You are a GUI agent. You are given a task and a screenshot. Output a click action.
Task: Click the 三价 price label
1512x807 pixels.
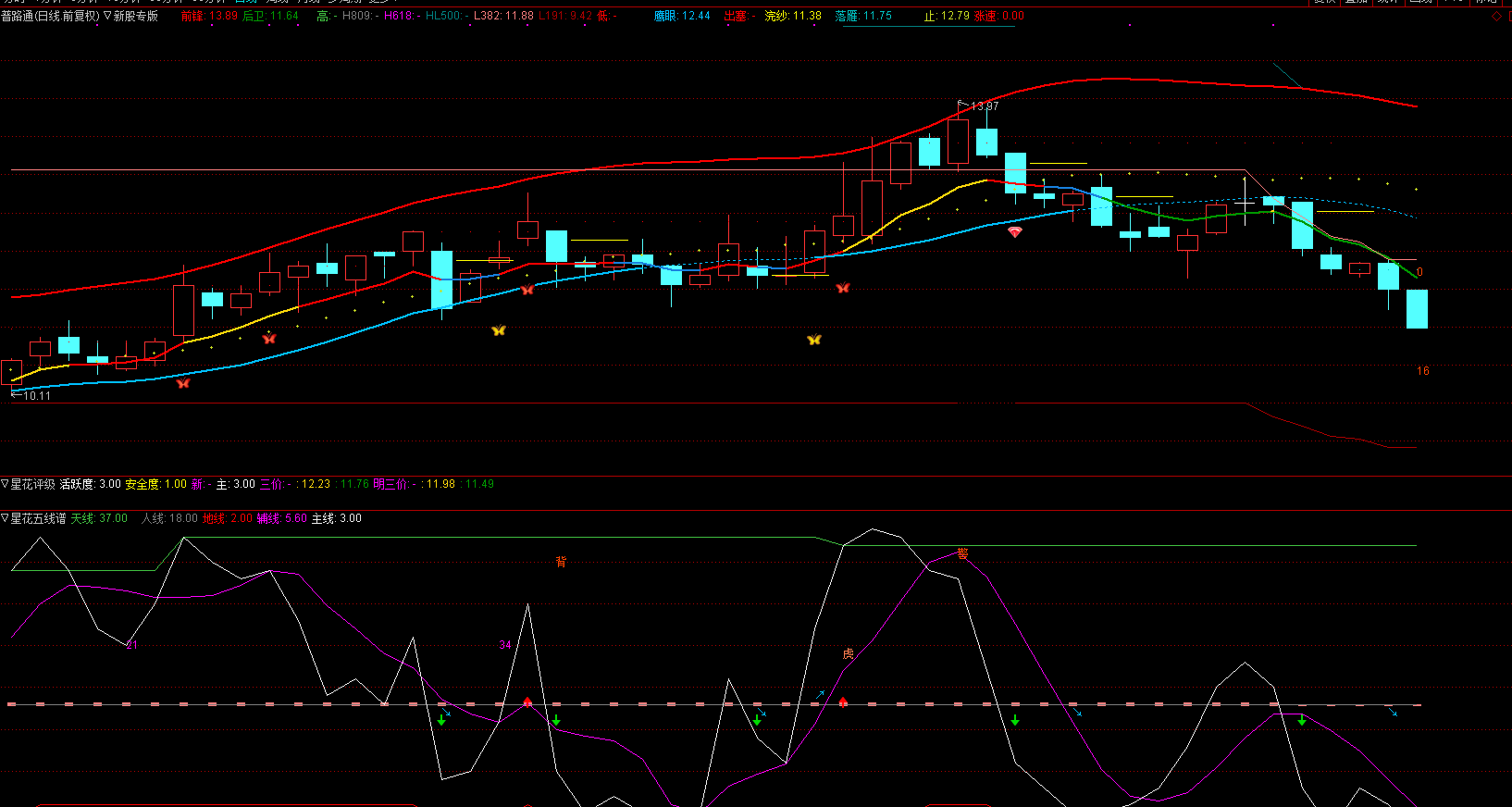[275, 484]
